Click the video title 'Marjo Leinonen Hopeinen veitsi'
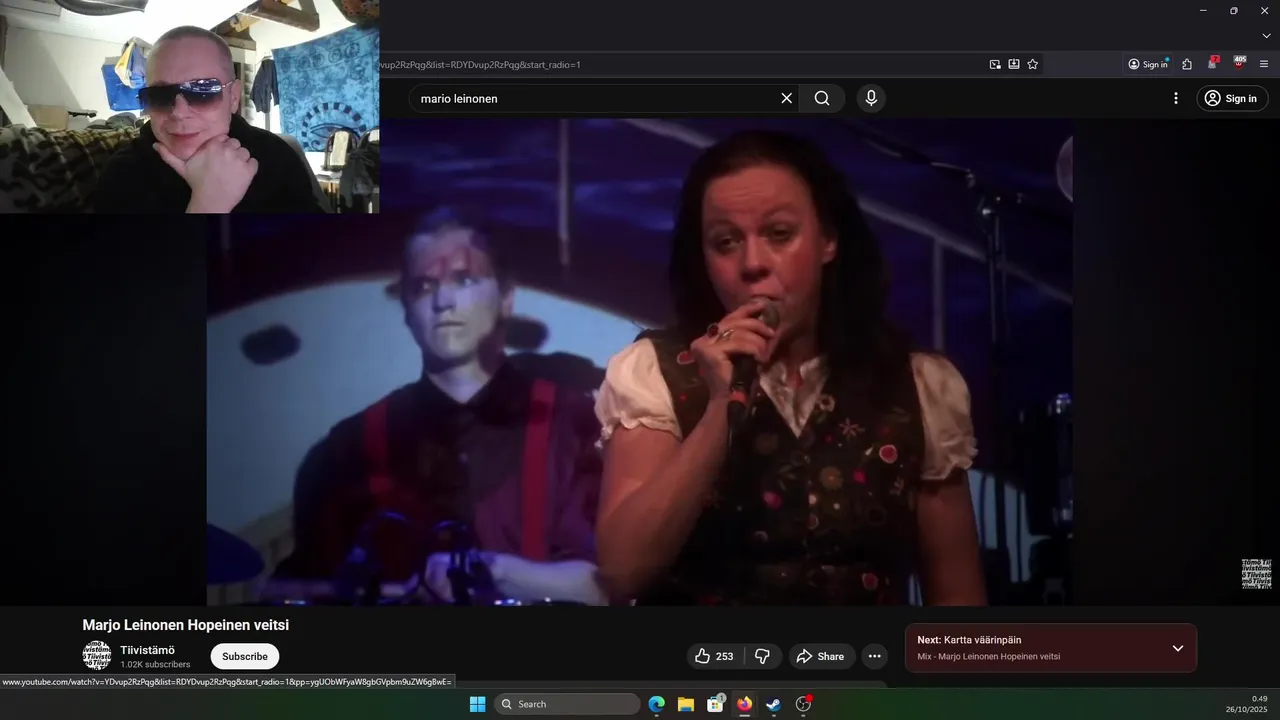Image resolution: width=1280 pixels, height=720 pixels. click(186, 625)
